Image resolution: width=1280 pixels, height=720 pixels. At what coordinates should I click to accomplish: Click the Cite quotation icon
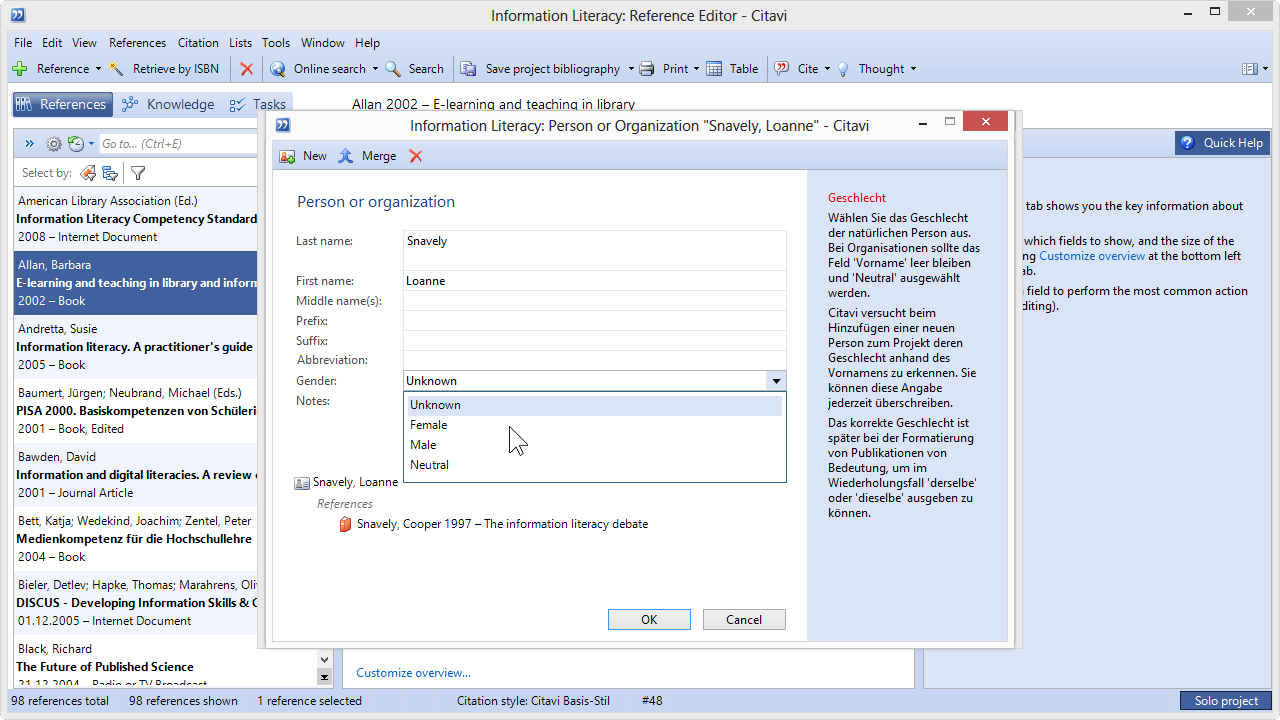(782, 69)
